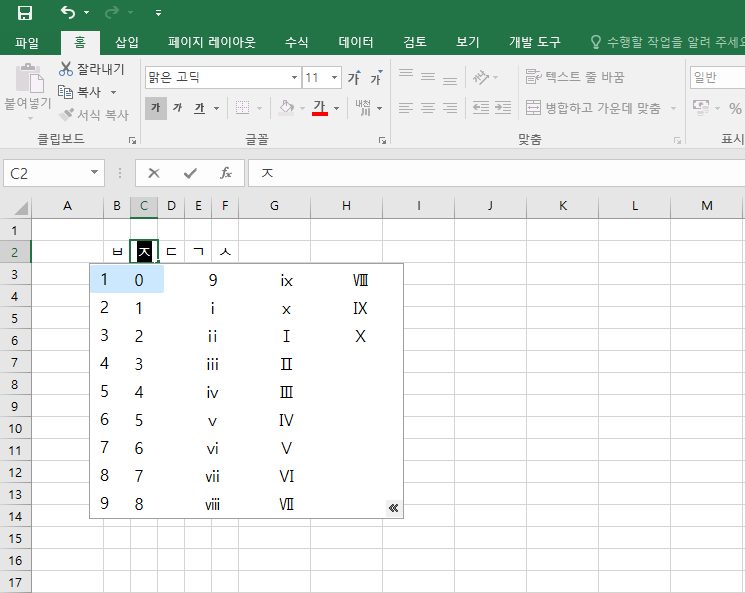The height and width of the screenshot is (593, 745).
Task: Click middle align icon
Action: (x=428, y=77)
